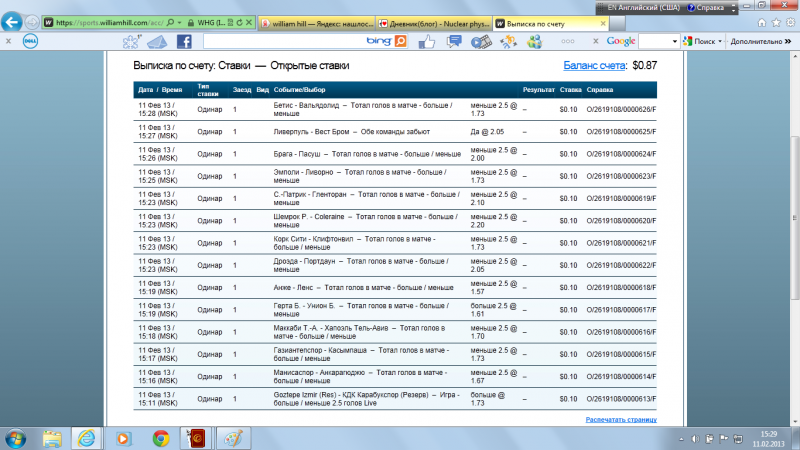The height and width of the screenshot is (450, 800).
Task: Open the browser Home icon
Action: [x=762, y=22]
